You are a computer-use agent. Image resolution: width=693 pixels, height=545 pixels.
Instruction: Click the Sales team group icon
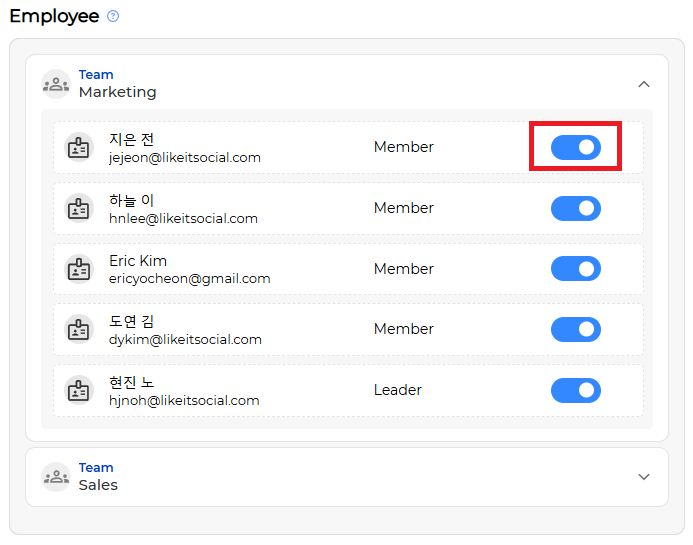[x=56, y=477]
